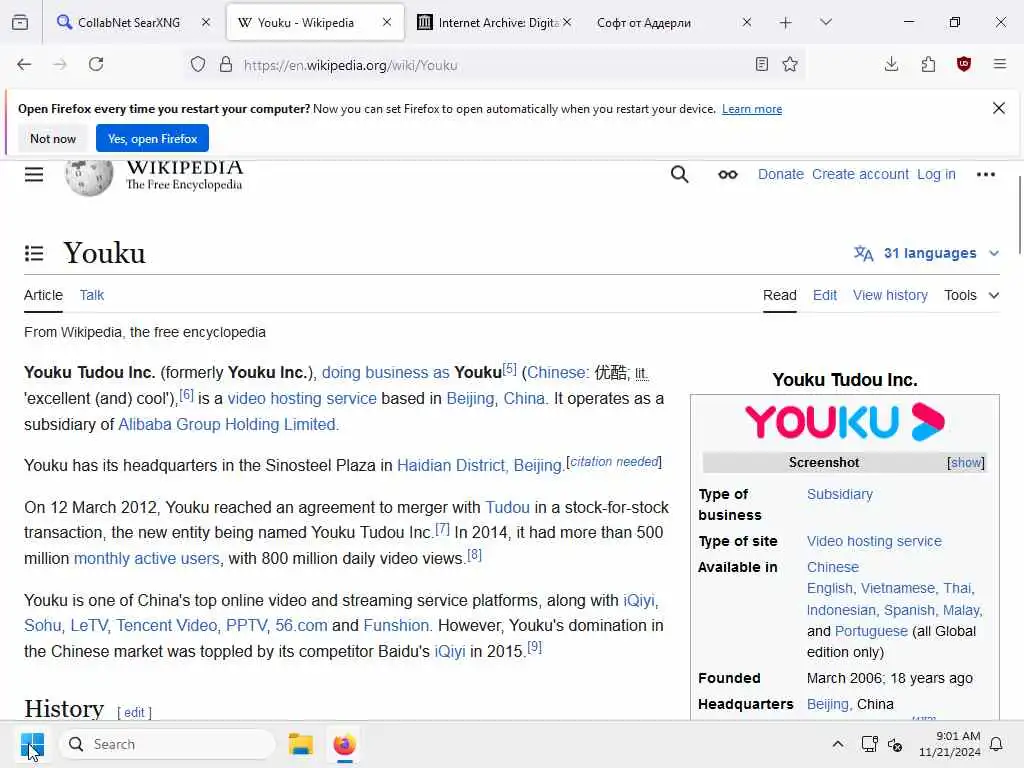Image resolution: width=1024 pixels, height=768 pixels.
Task: Open Wikipedia personal tools ellipsis menu
Action: click(x=985, y=174)
